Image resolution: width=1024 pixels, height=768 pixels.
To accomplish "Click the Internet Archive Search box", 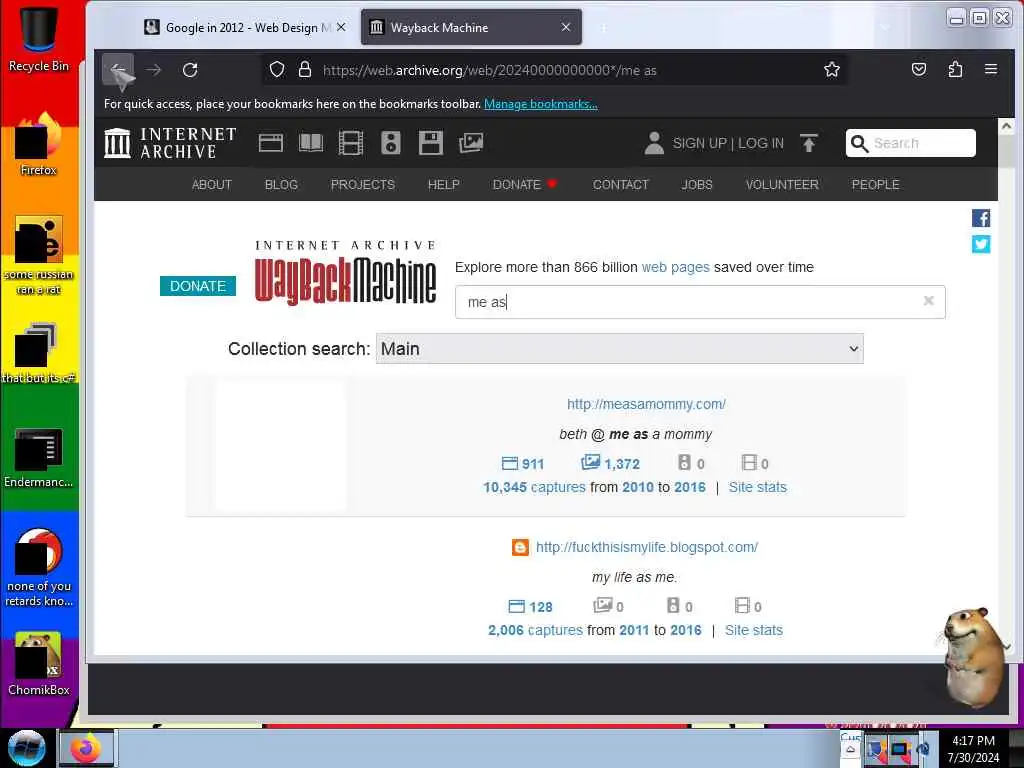I will [911, 143].
